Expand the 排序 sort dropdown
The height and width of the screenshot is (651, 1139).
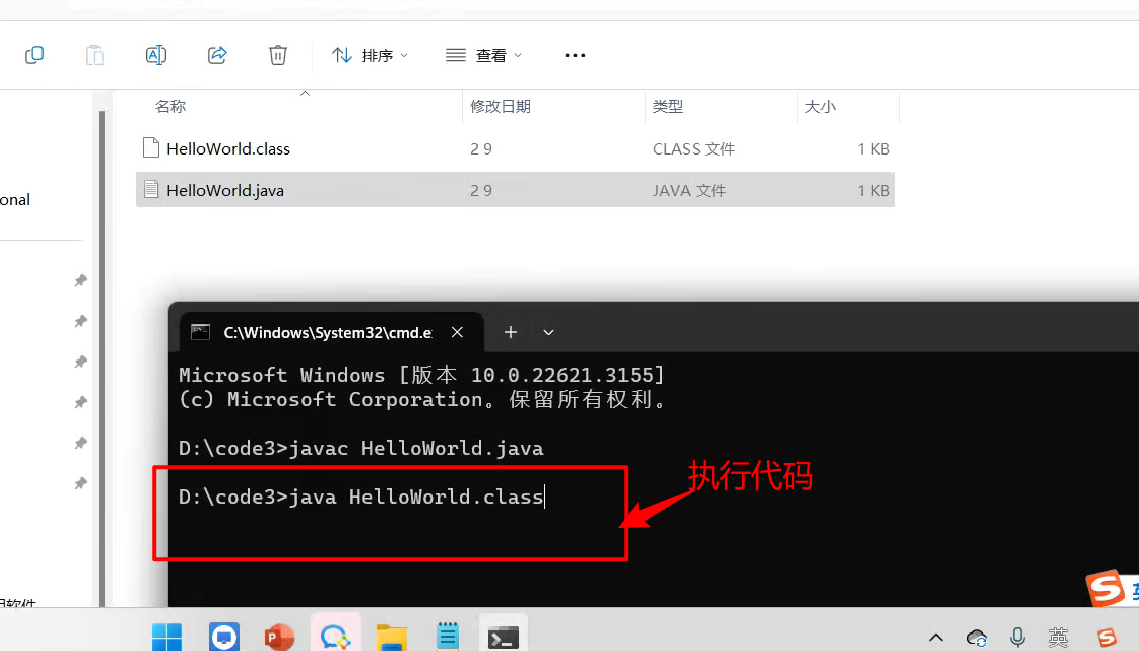click(369, 56)
